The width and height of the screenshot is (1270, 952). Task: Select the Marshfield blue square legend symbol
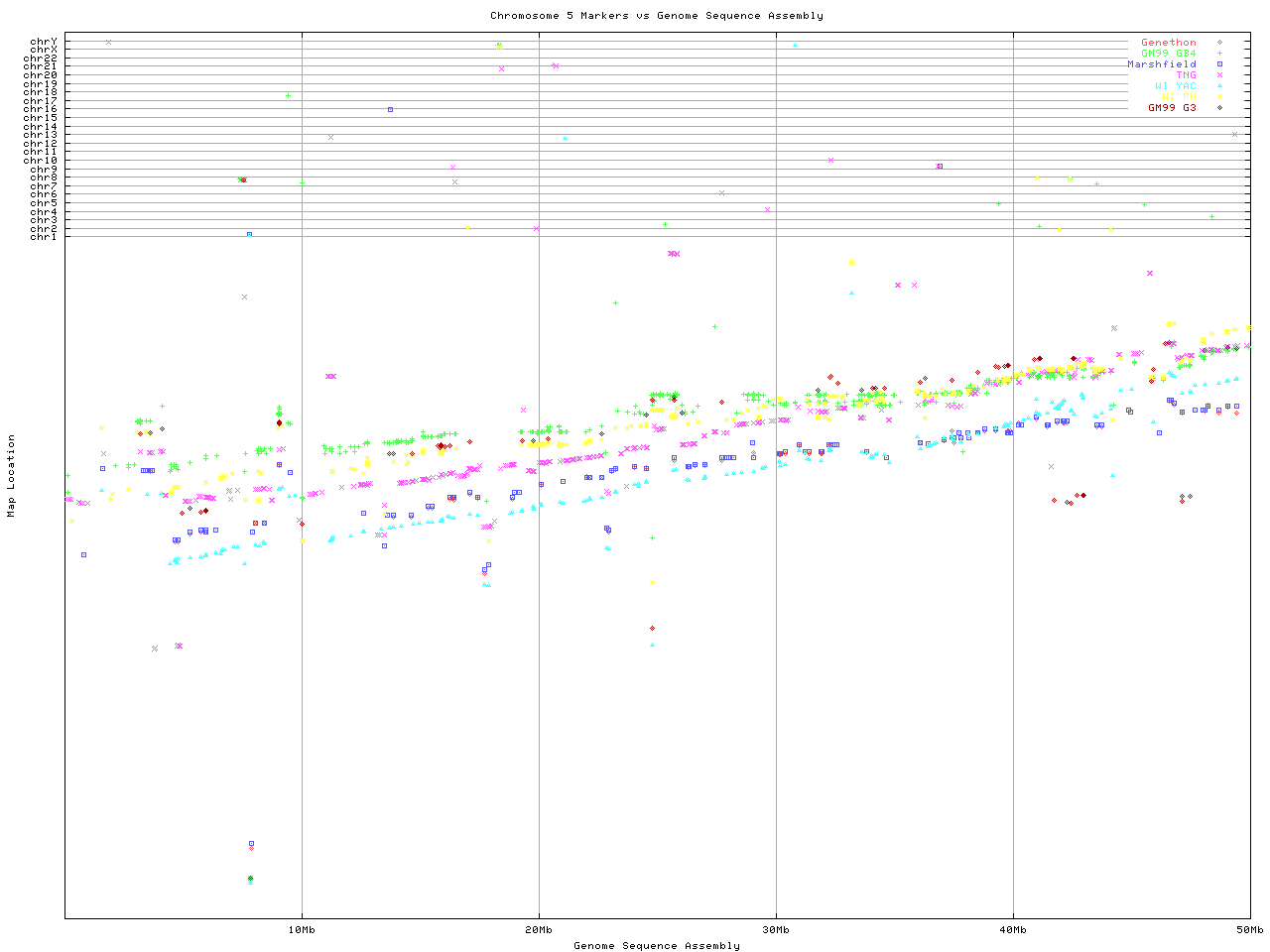click(x=1219, y=64)
